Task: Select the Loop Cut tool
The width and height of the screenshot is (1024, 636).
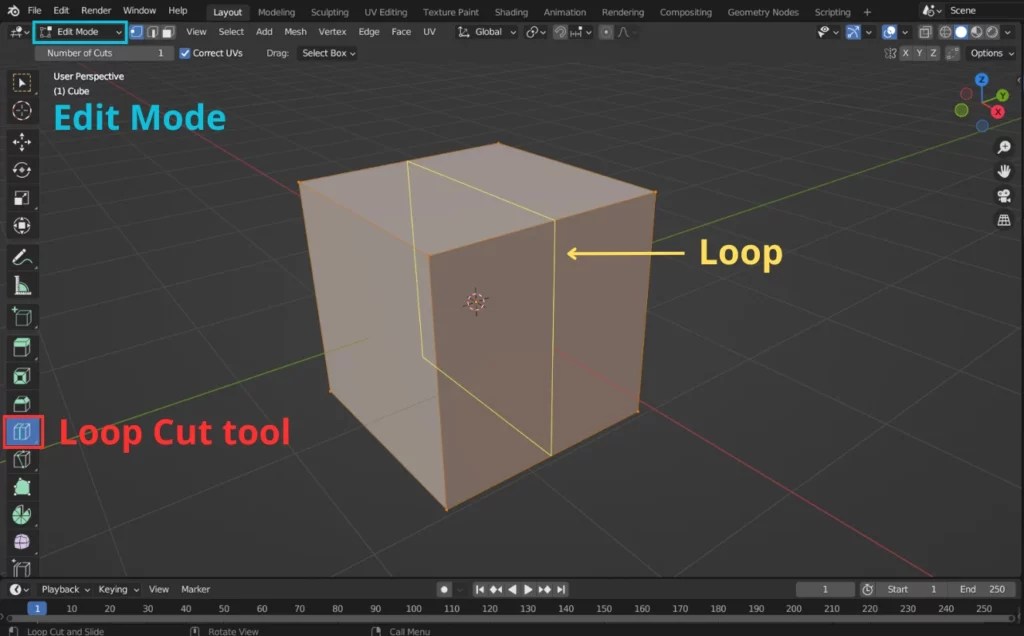Action: click(22, 432)
